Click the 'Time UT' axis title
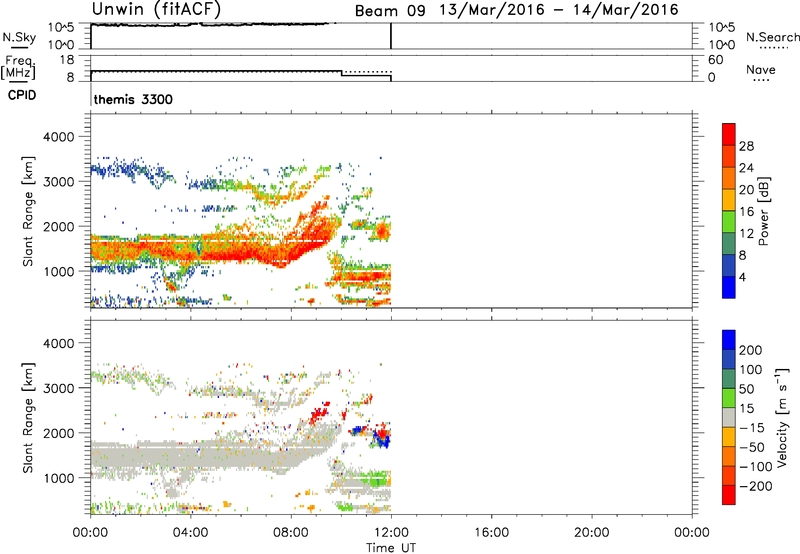Viewport: 800px width, 554px height. (391, 548)
